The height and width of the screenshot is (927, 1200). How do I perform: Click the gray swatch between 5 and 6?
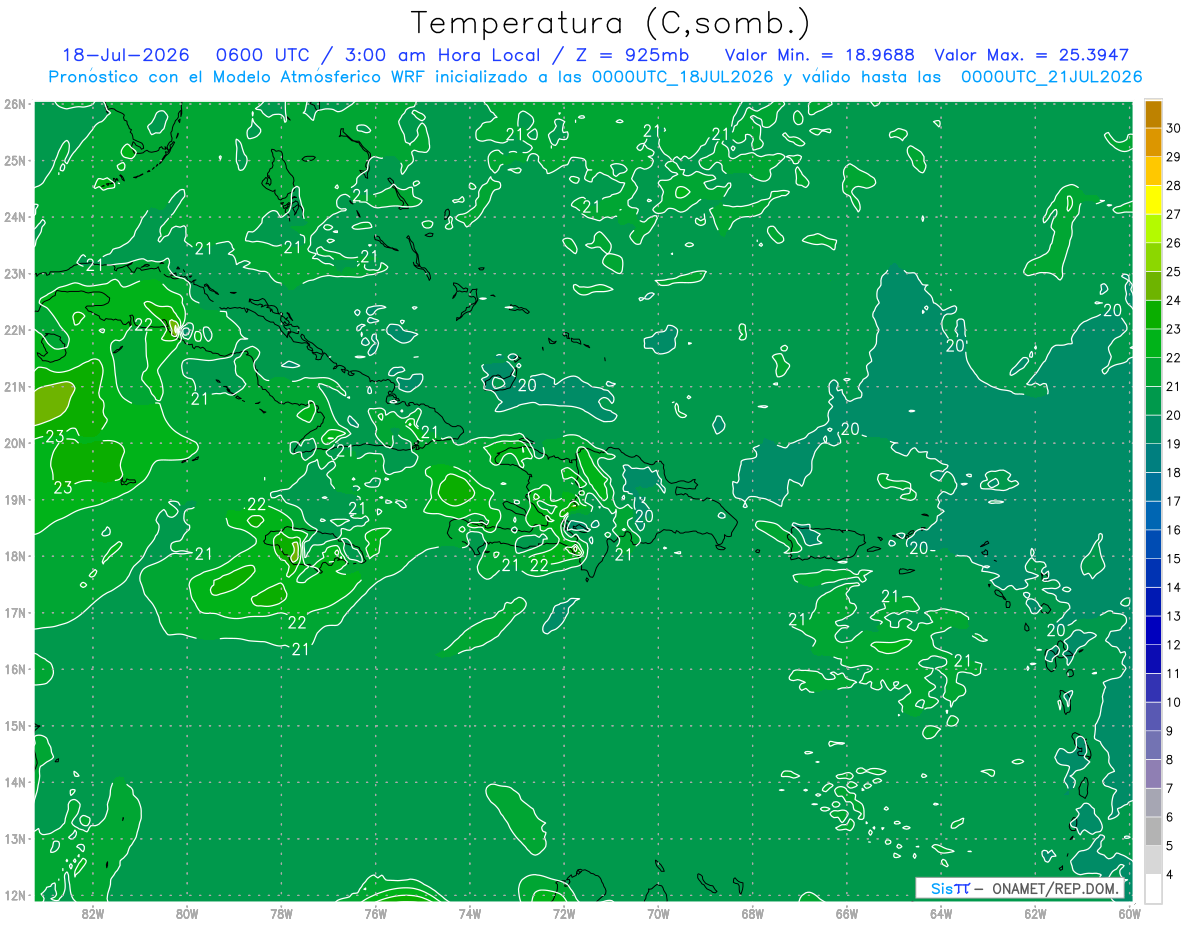tap(1153, 831)
